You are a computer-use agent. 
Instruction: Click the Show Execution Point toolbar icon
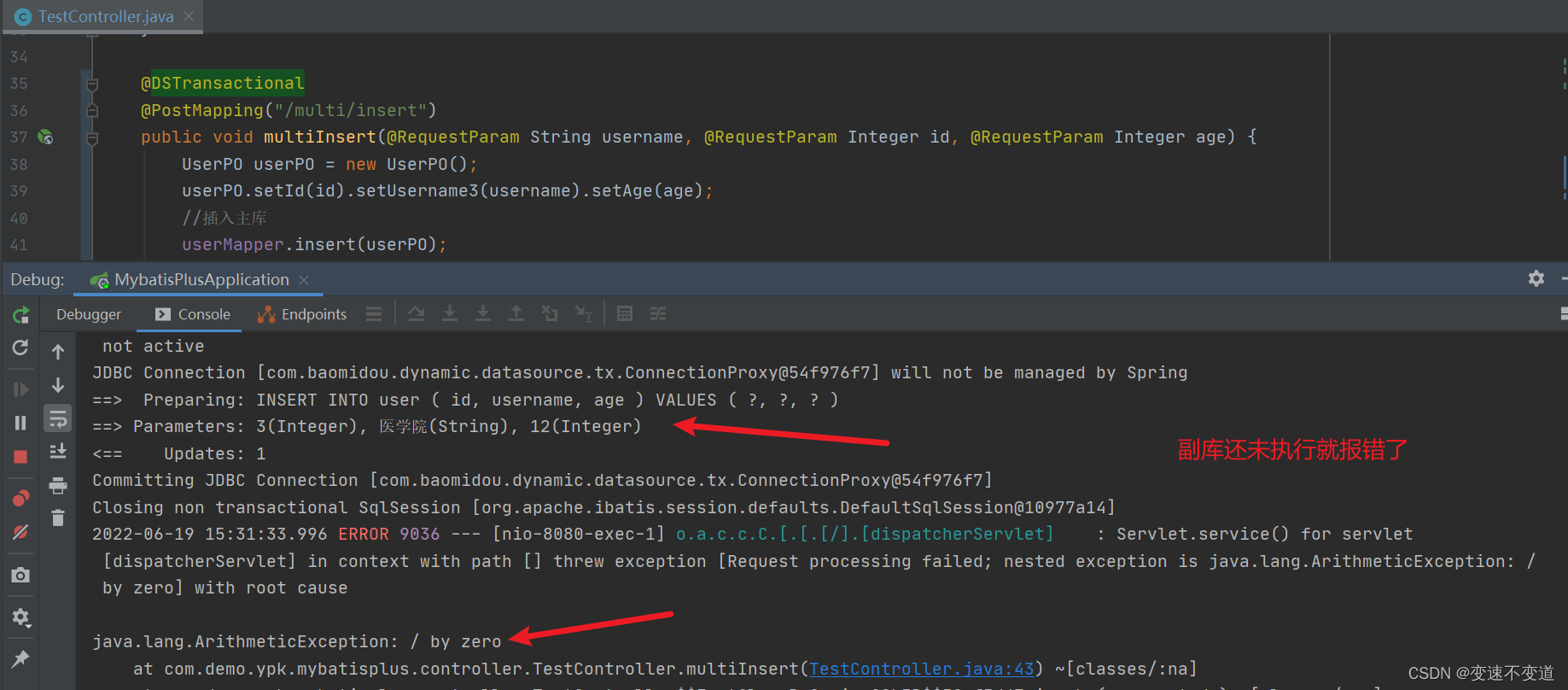point(374,314)
